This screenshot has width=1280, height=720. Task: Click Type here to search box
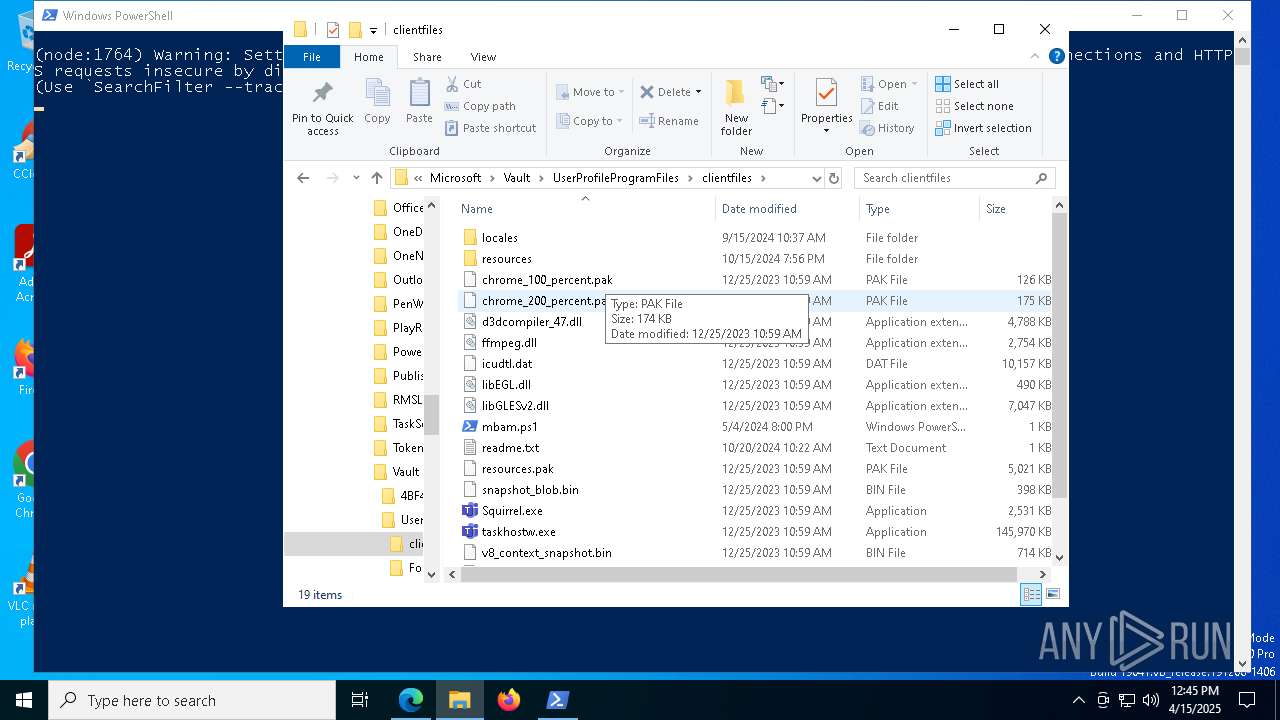tap(192, 700)
